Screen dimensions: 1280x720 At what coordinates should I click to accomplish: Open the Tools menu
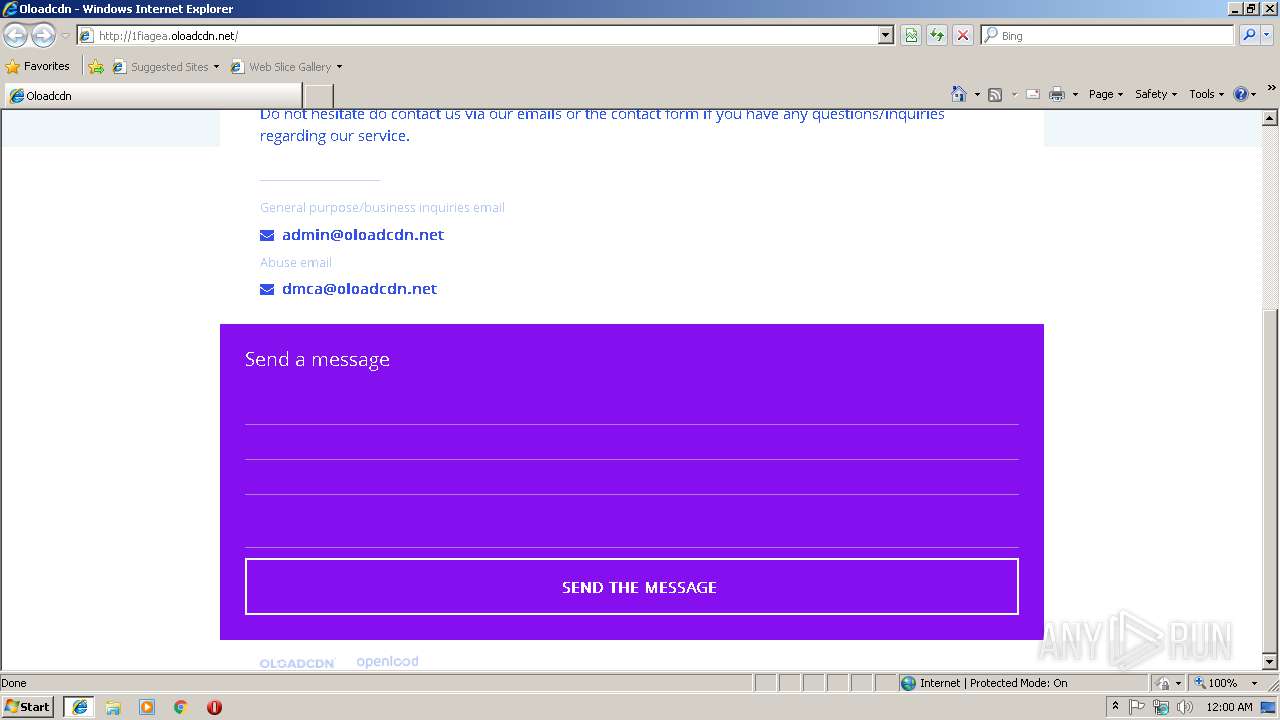coord(1206,94)
